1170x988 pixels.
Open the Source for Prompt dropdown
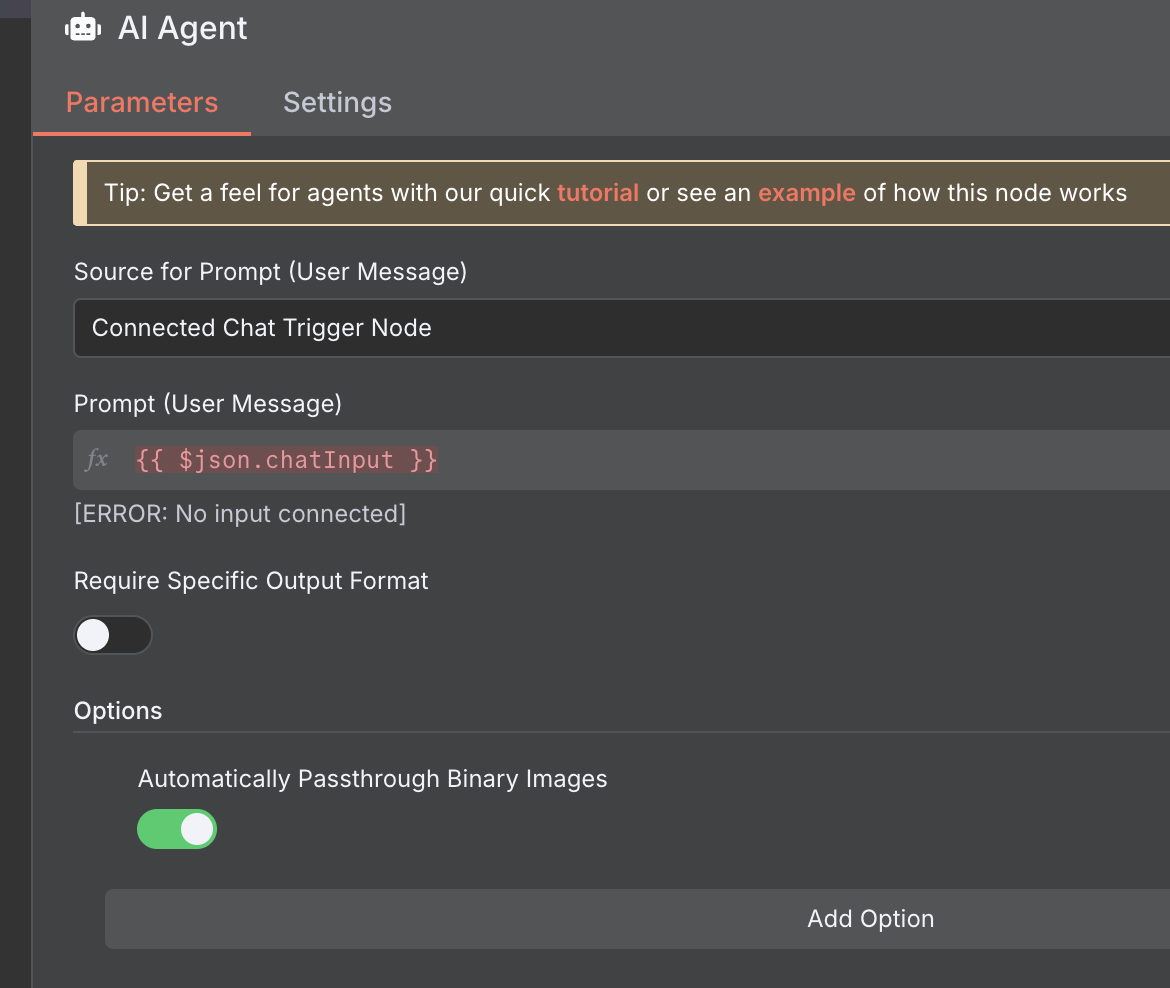[620, 327]
